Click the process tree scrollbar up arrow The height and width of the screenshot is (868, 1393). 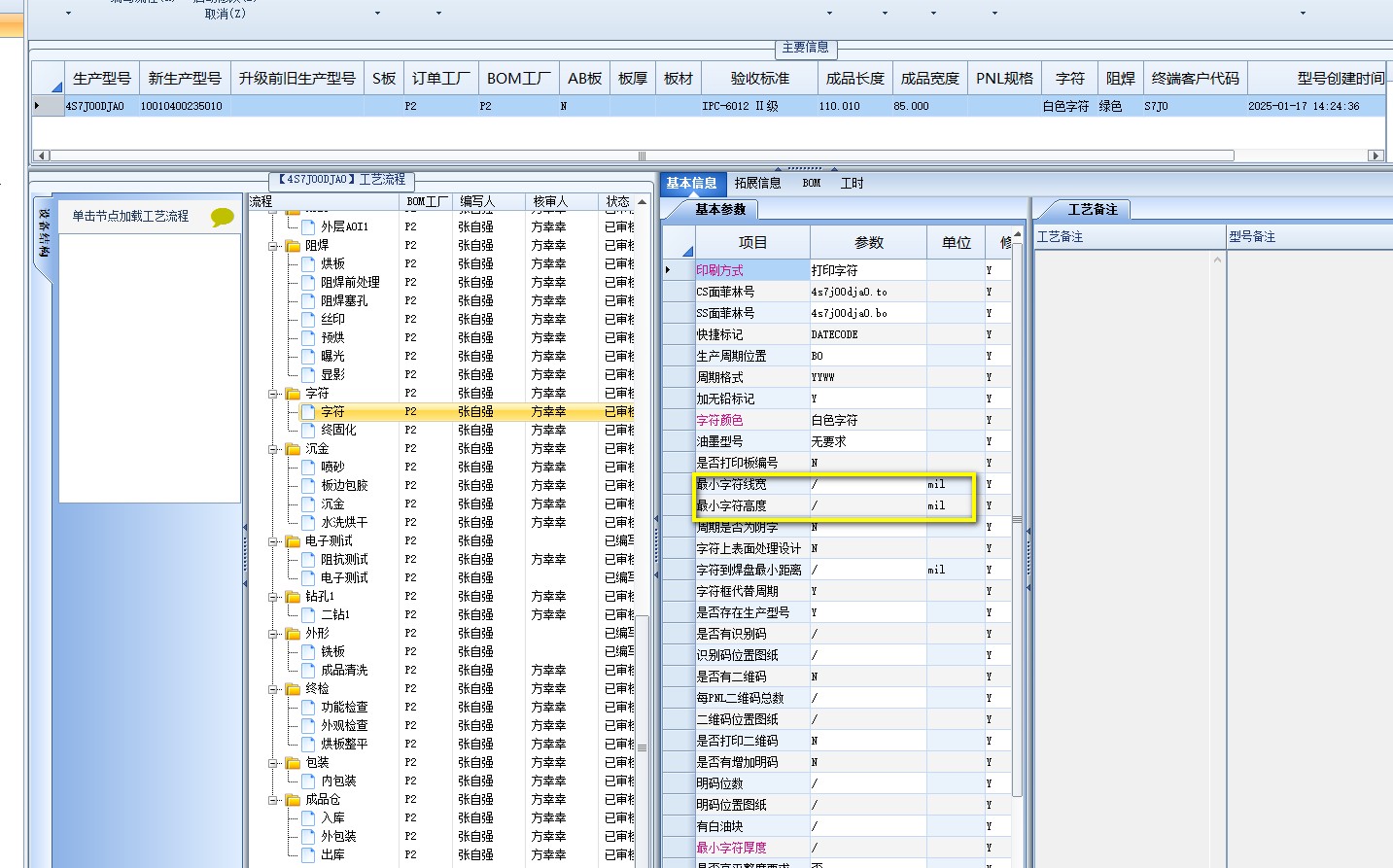click(x=642, y=202)
